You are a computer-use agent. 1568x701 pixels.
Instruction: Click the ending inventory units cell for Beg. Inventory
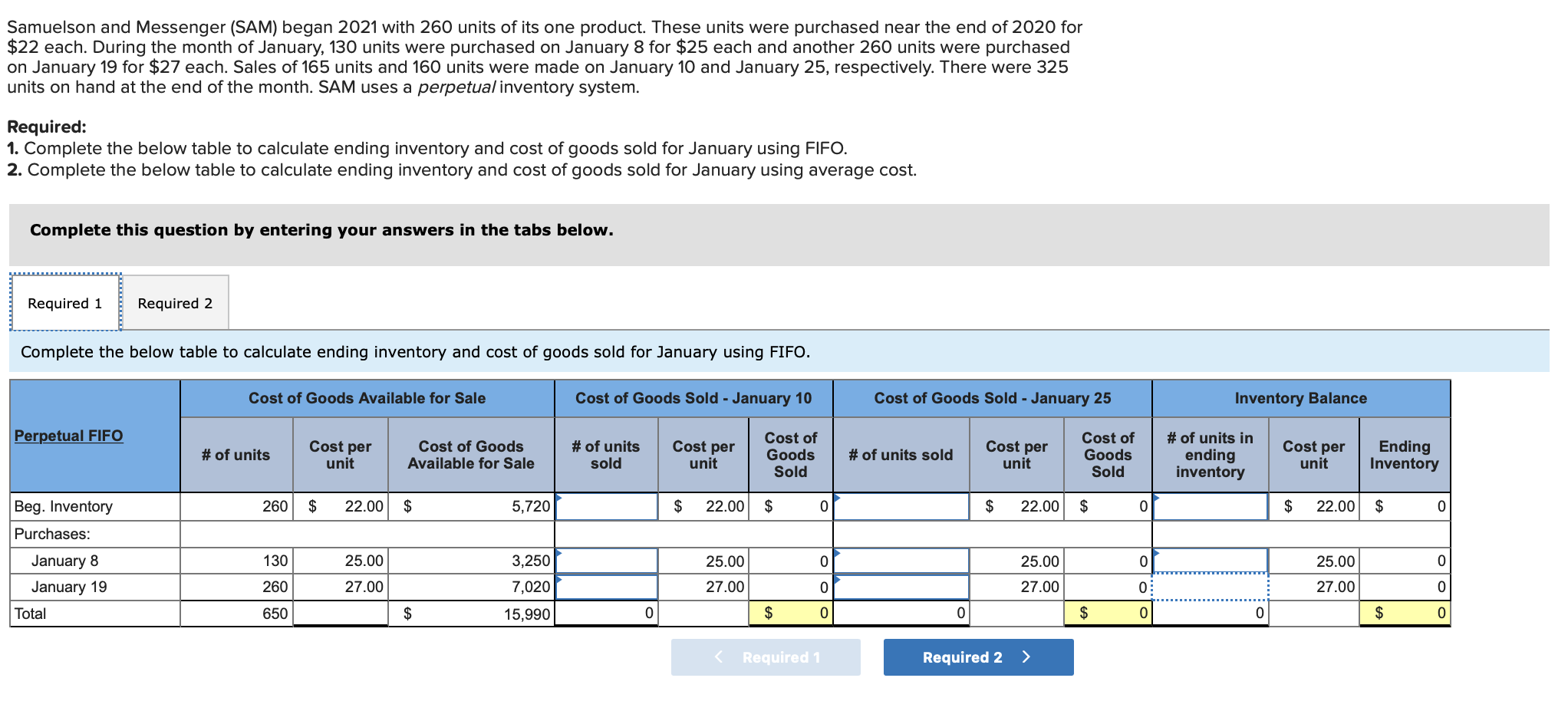pos(1210,506)
